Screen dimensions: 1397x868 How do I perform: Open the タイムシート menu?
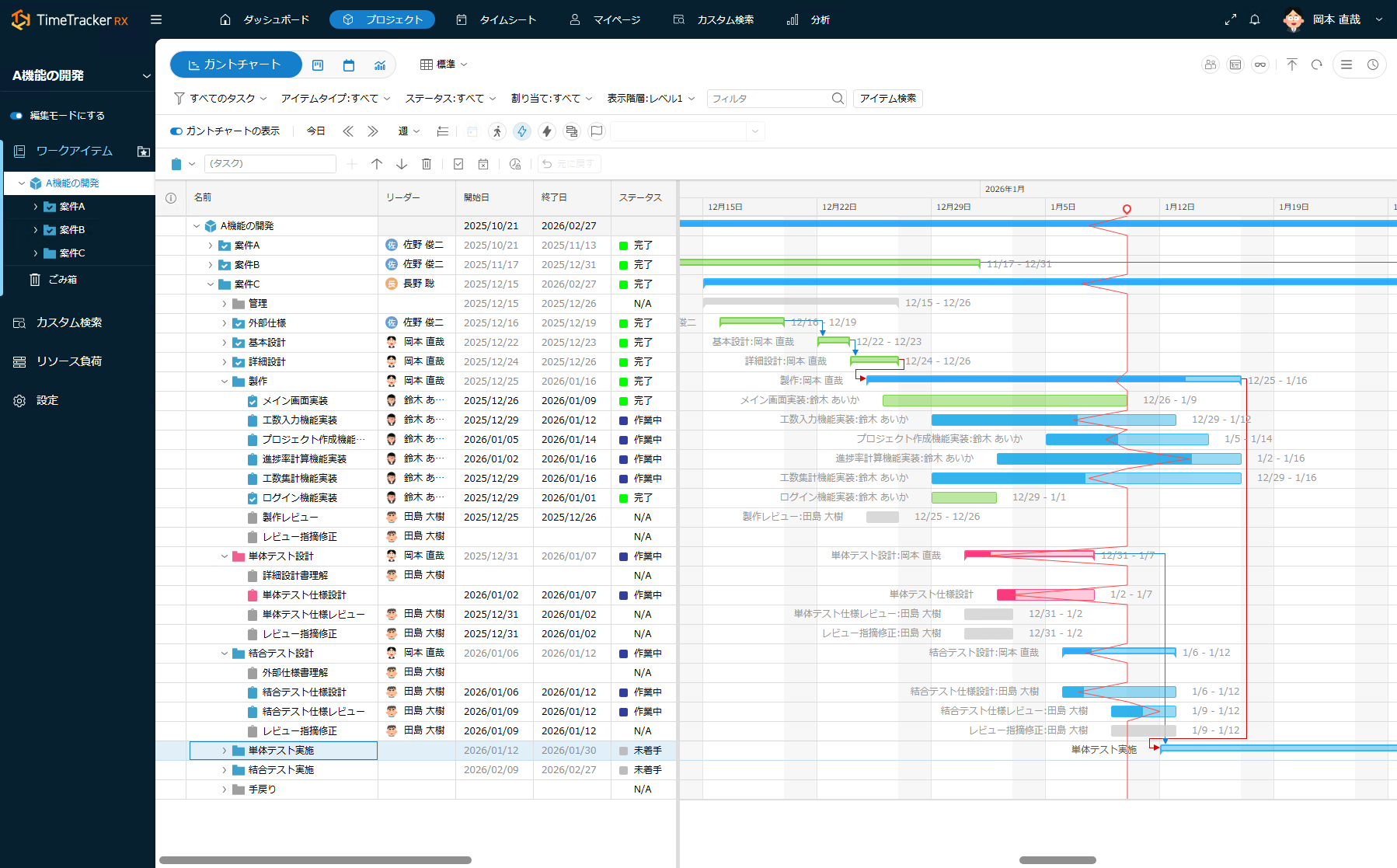(496, 20)
